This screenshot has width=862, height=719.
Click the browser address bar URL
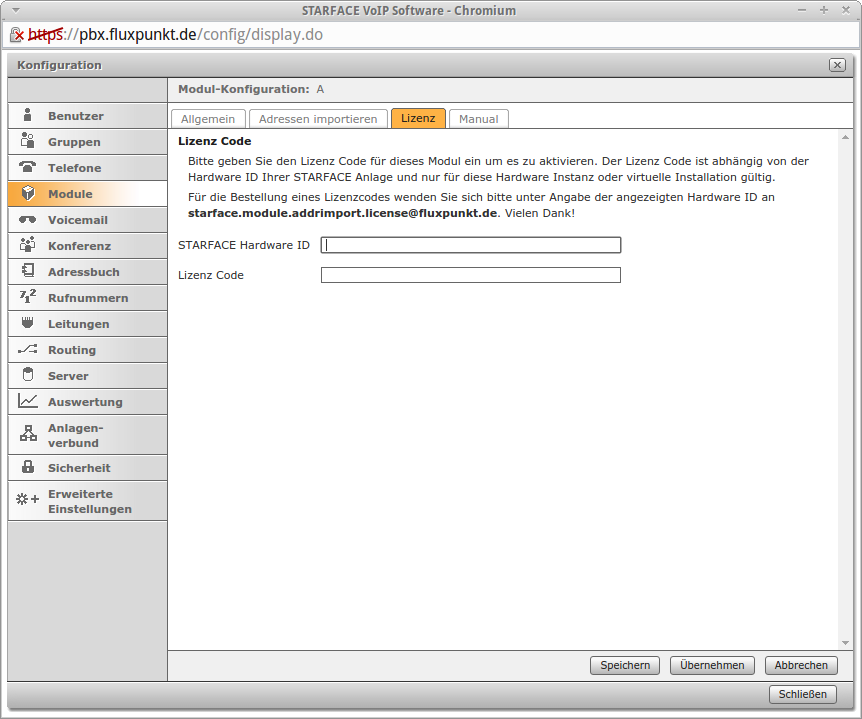tap(175, 35)
